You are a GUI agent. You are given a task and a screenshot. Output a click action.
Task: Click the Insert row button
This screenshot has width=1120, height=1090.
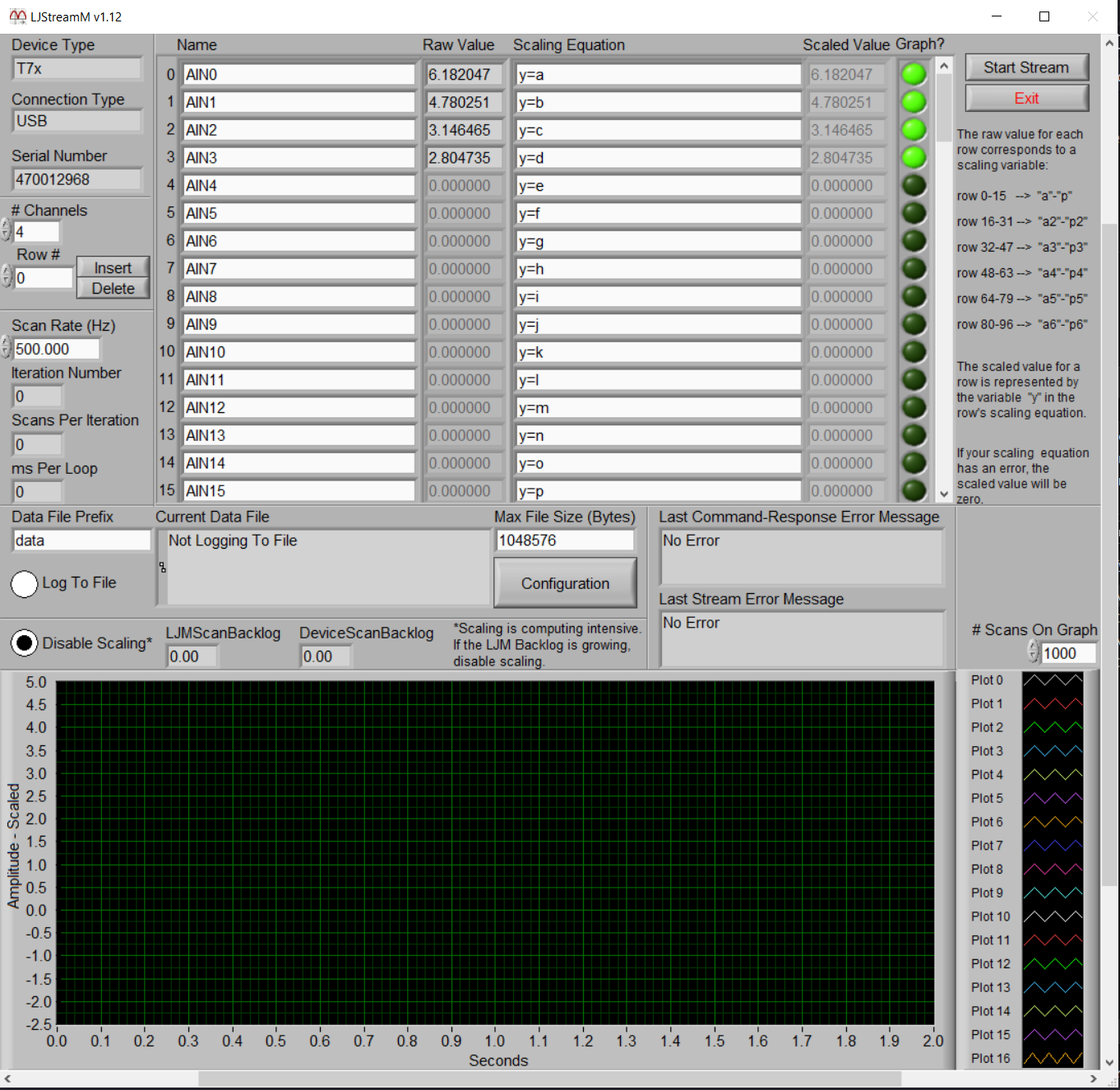(x=113, y=267)
